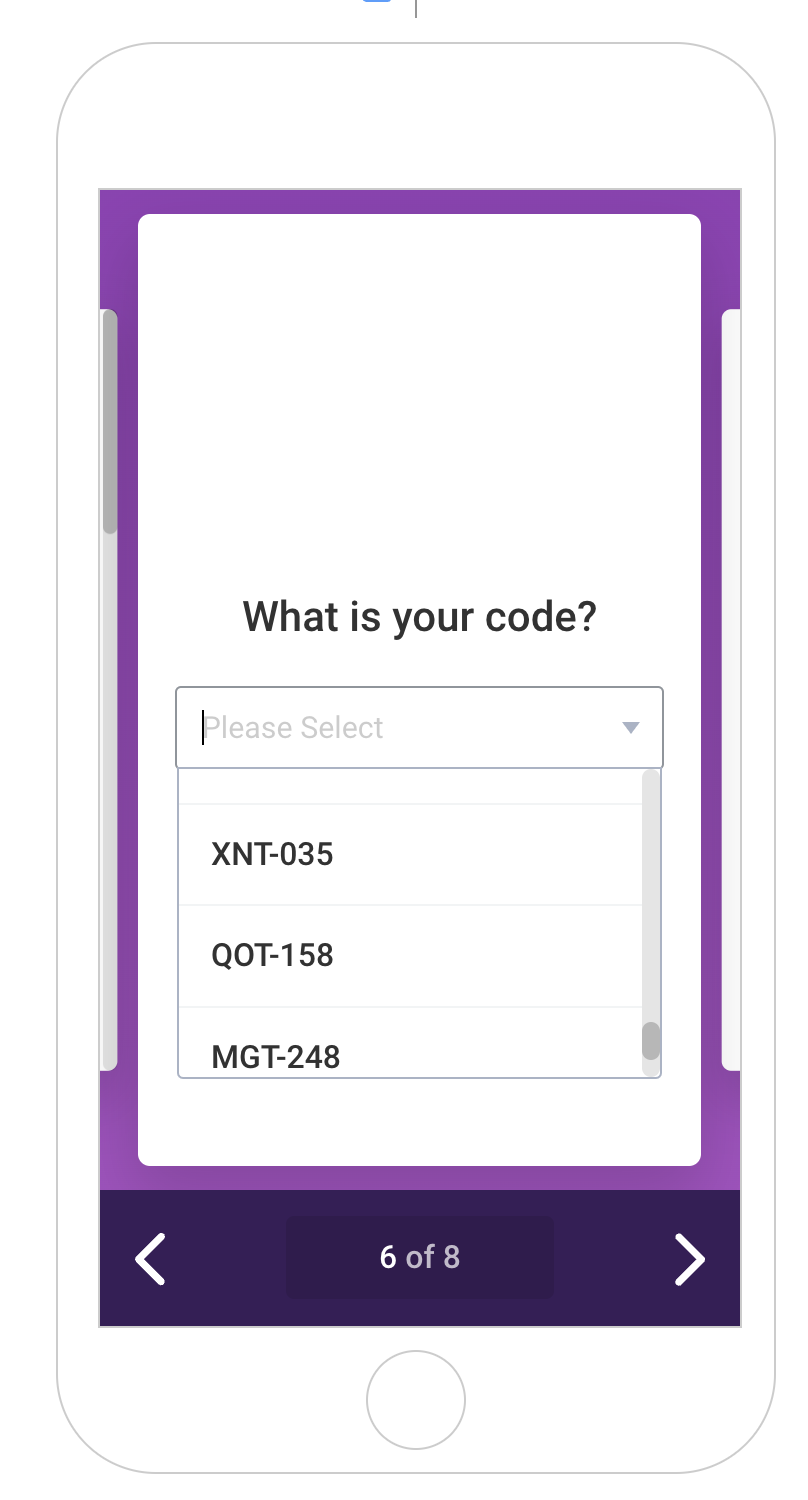Click the What is your code? heading

[x=420, y=616]
